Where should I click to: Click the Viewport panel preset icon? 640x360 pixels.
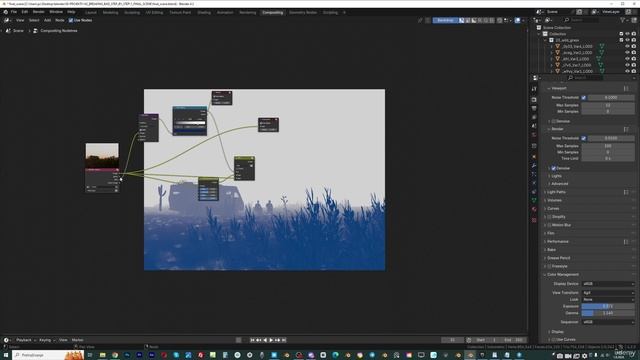(626, 88)
